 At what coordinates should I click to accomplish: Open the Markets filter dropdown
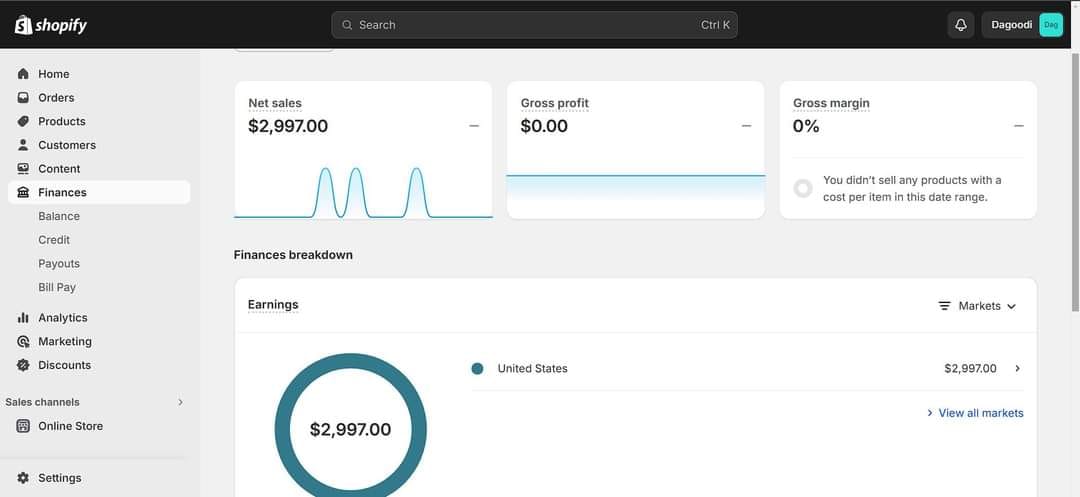pos(977,306)
